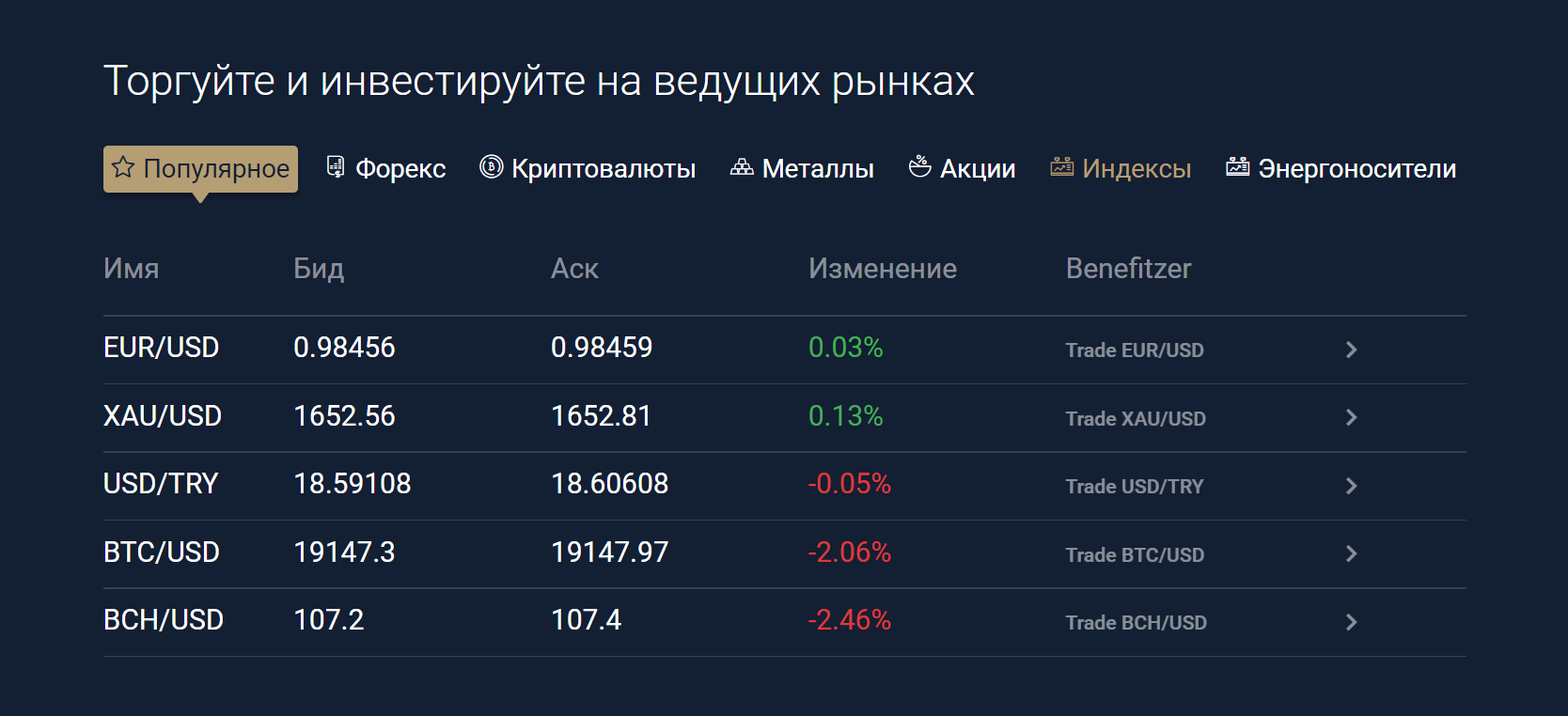Click the icon beside Энергоносители
This screenshot has height=716, width=1568.
(x=1238, y=167)
